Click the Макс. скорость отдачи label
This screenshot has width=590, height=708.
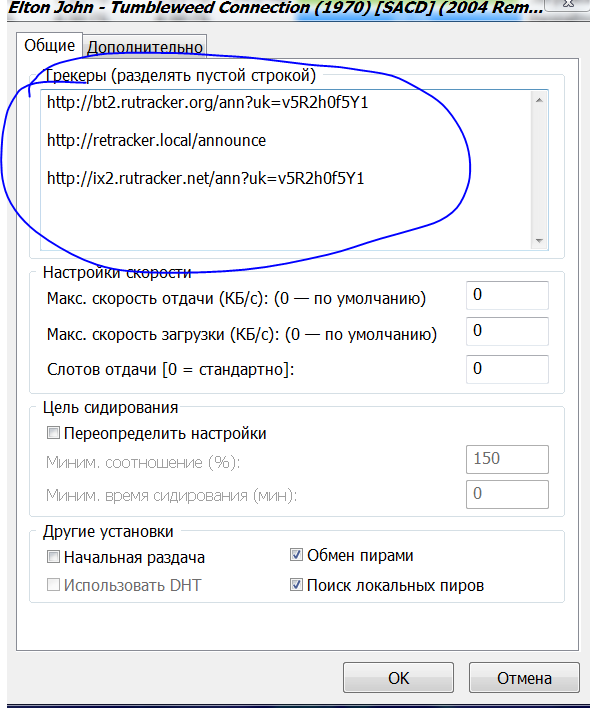tap(236, 298)
